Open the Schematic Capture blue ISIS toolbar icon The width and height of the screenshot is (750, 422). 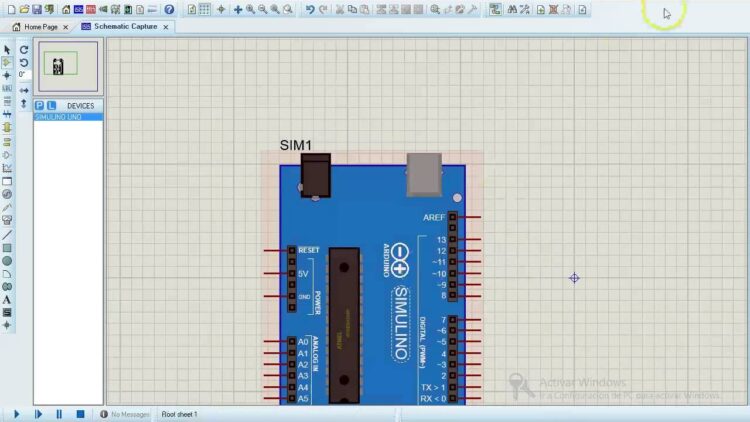coord(78,10)
